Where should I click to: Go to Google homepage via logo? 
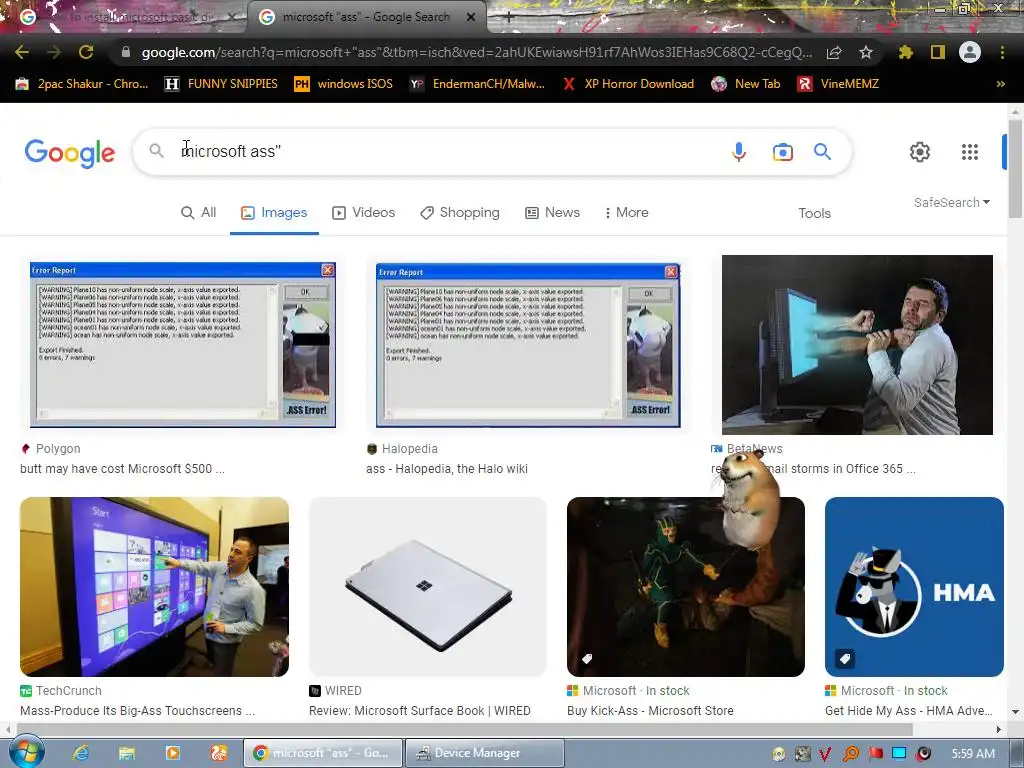coord(70,153)
